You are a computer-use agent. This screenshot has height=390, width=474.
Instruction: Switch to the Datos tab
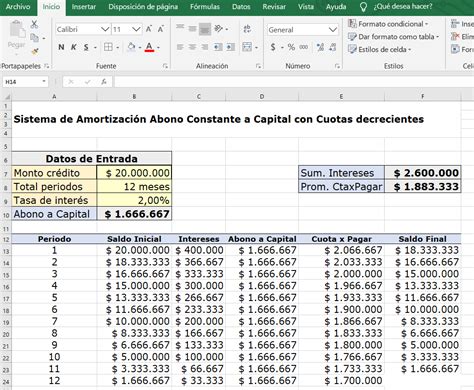(241, 7)
